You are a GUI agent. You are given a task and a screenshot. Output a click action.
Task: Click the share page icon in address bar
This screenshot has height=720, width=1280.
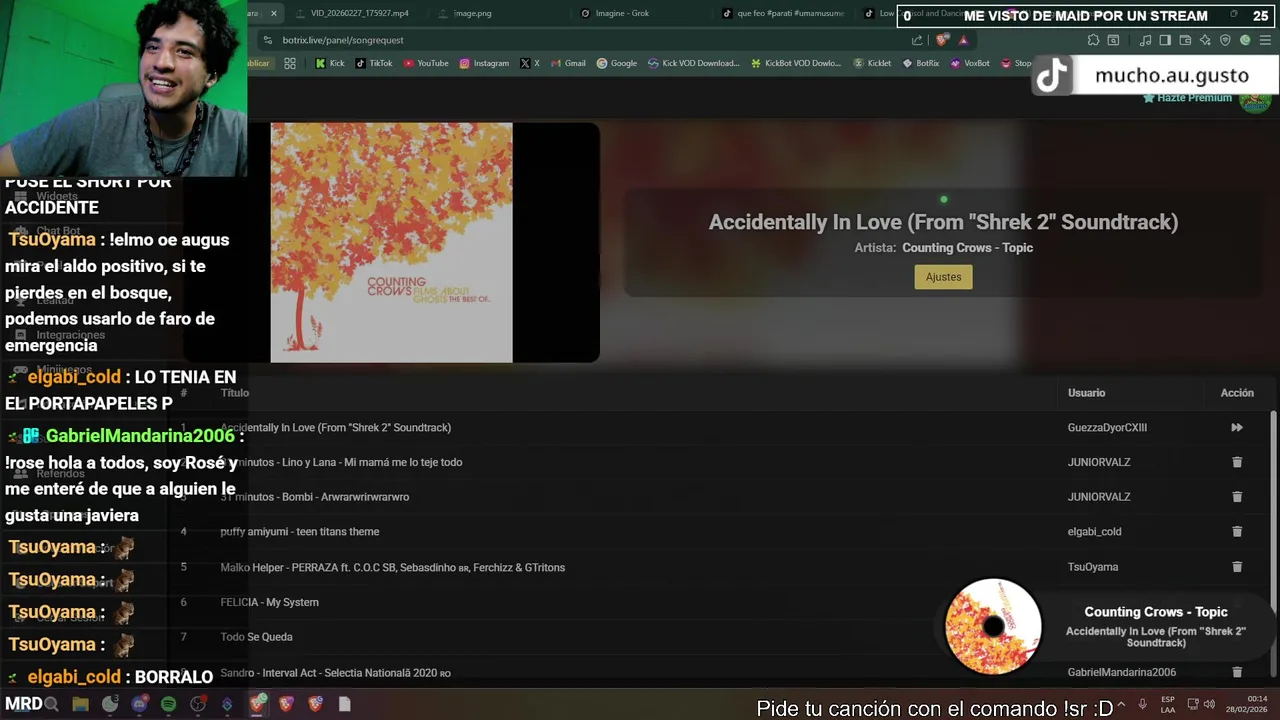point(917,40)
